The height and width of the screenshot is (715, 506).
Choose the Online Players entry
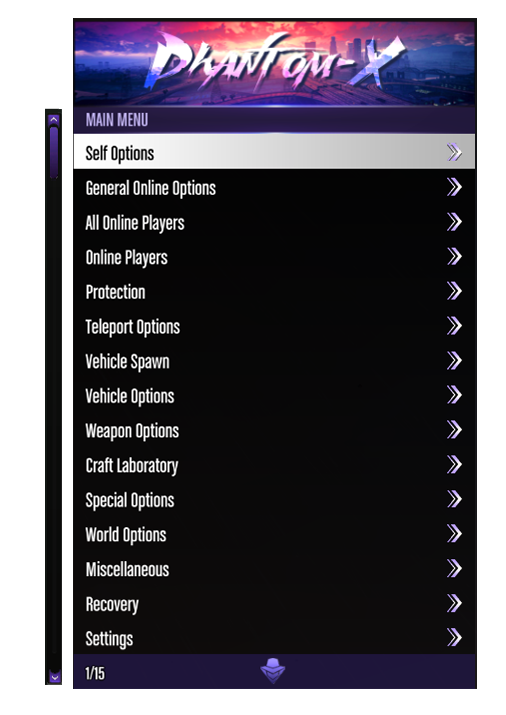(274, 257)
